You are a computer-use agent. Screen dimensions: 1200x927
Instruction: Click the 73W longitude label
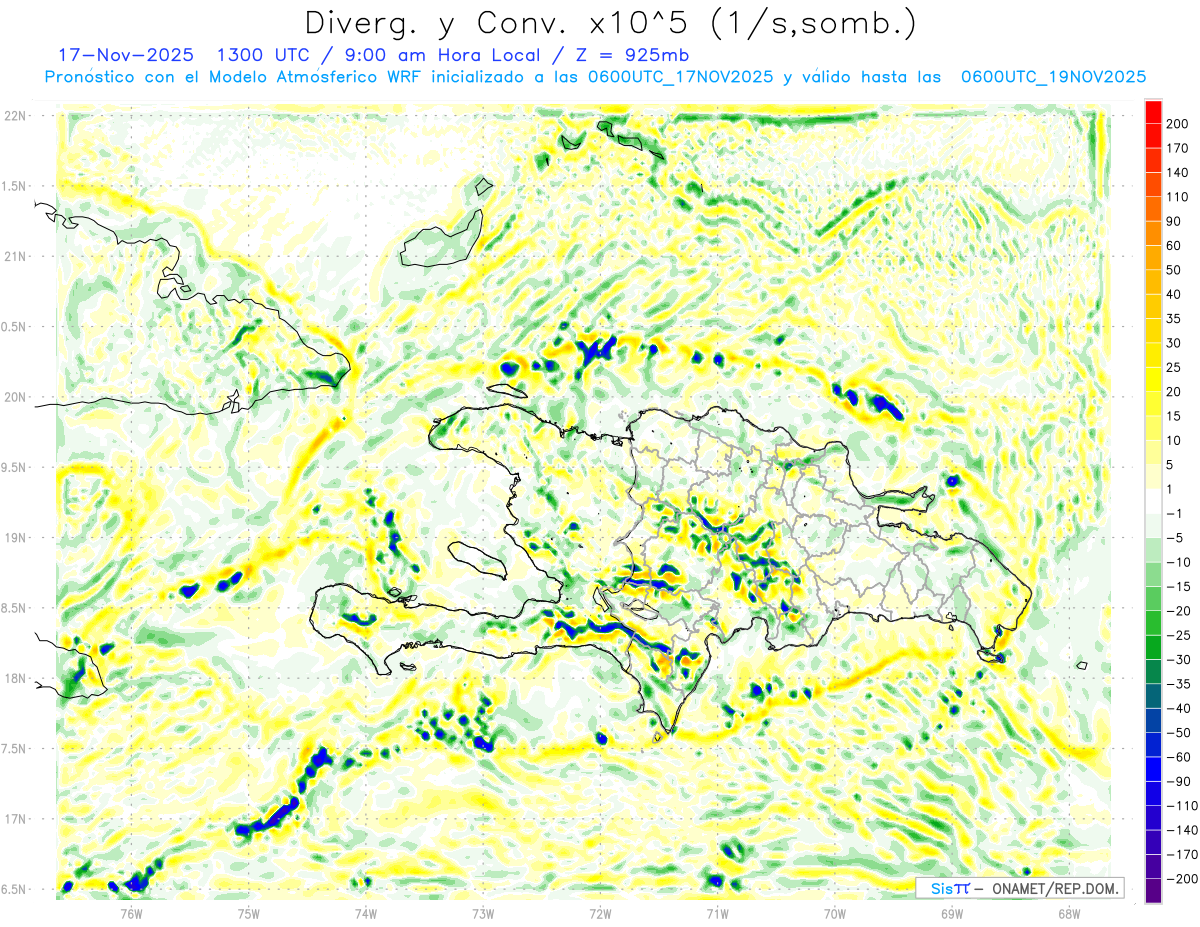click(x=482, y=914)
